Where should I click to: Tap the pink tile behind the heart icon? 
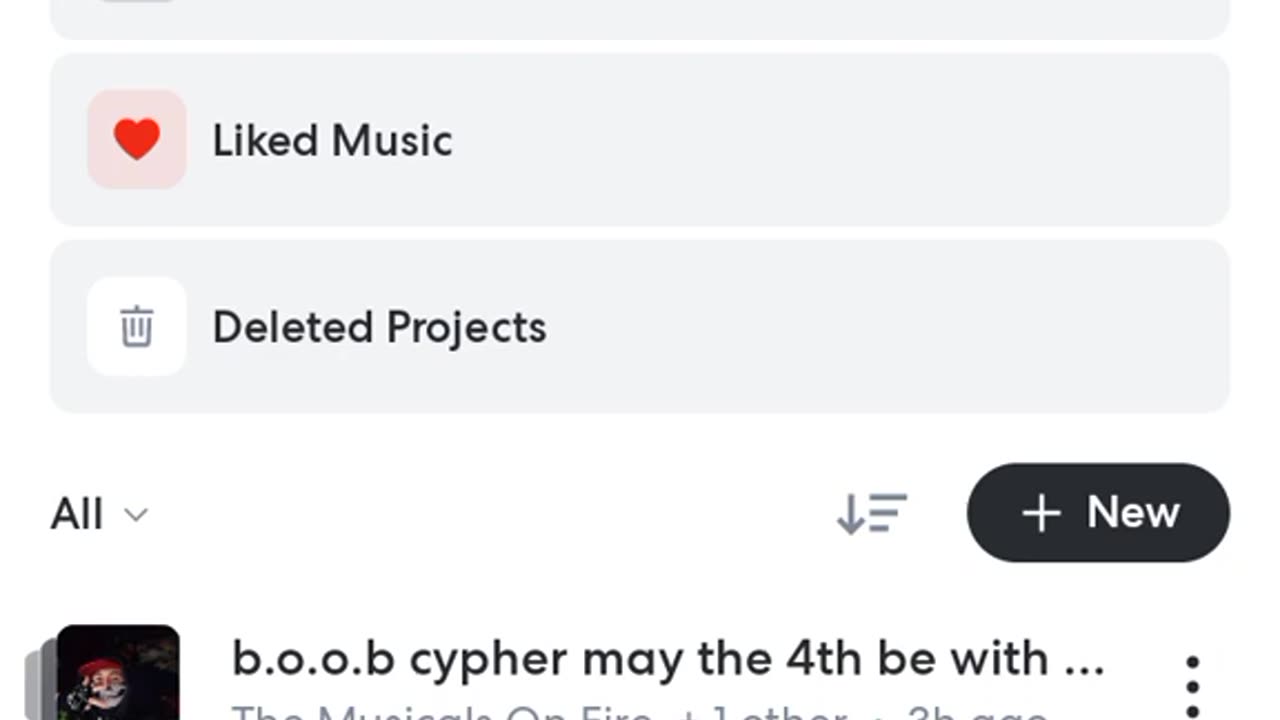click(137, 139)
